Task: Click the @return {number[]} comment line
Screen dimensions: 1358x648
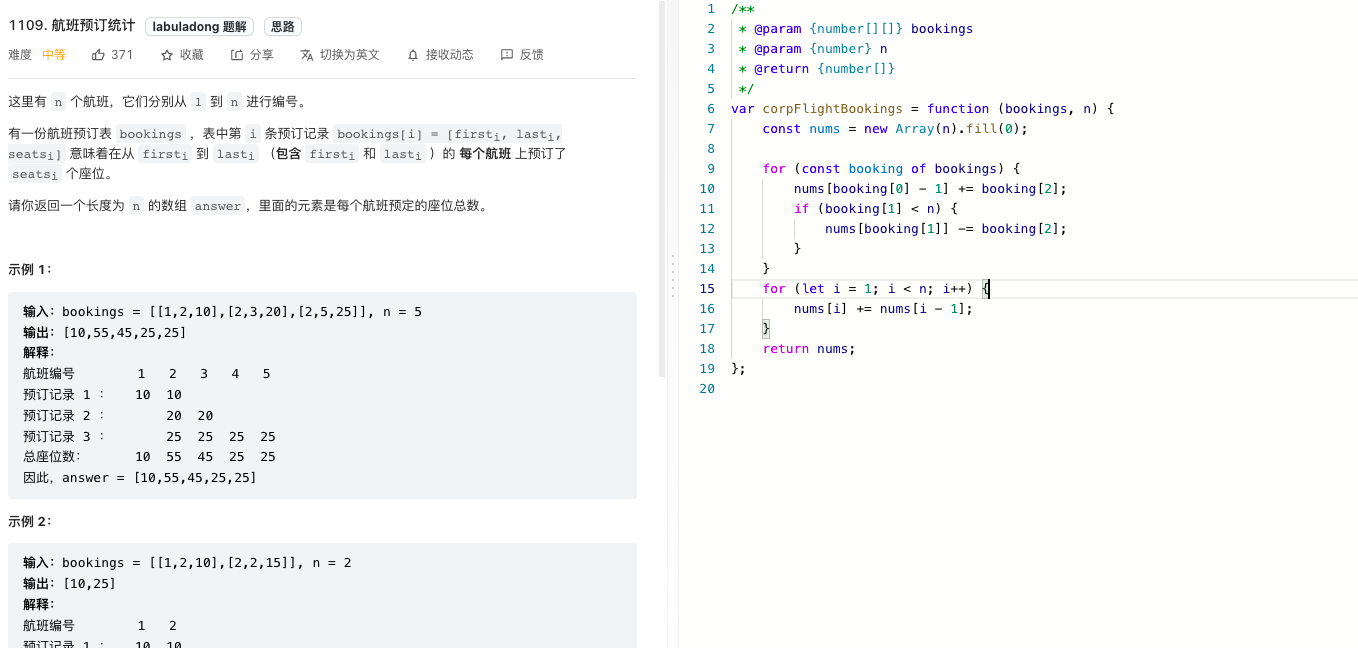Action: [x=816, y=69]
